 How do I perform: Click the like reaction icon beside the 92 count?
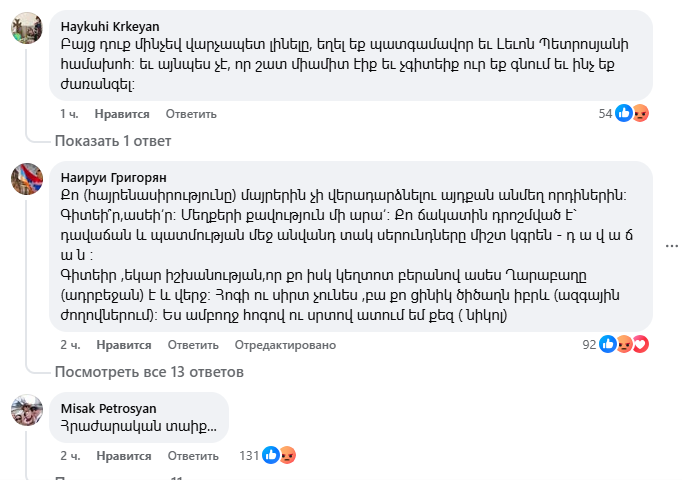pyautogui.click(x=608, y=345)
